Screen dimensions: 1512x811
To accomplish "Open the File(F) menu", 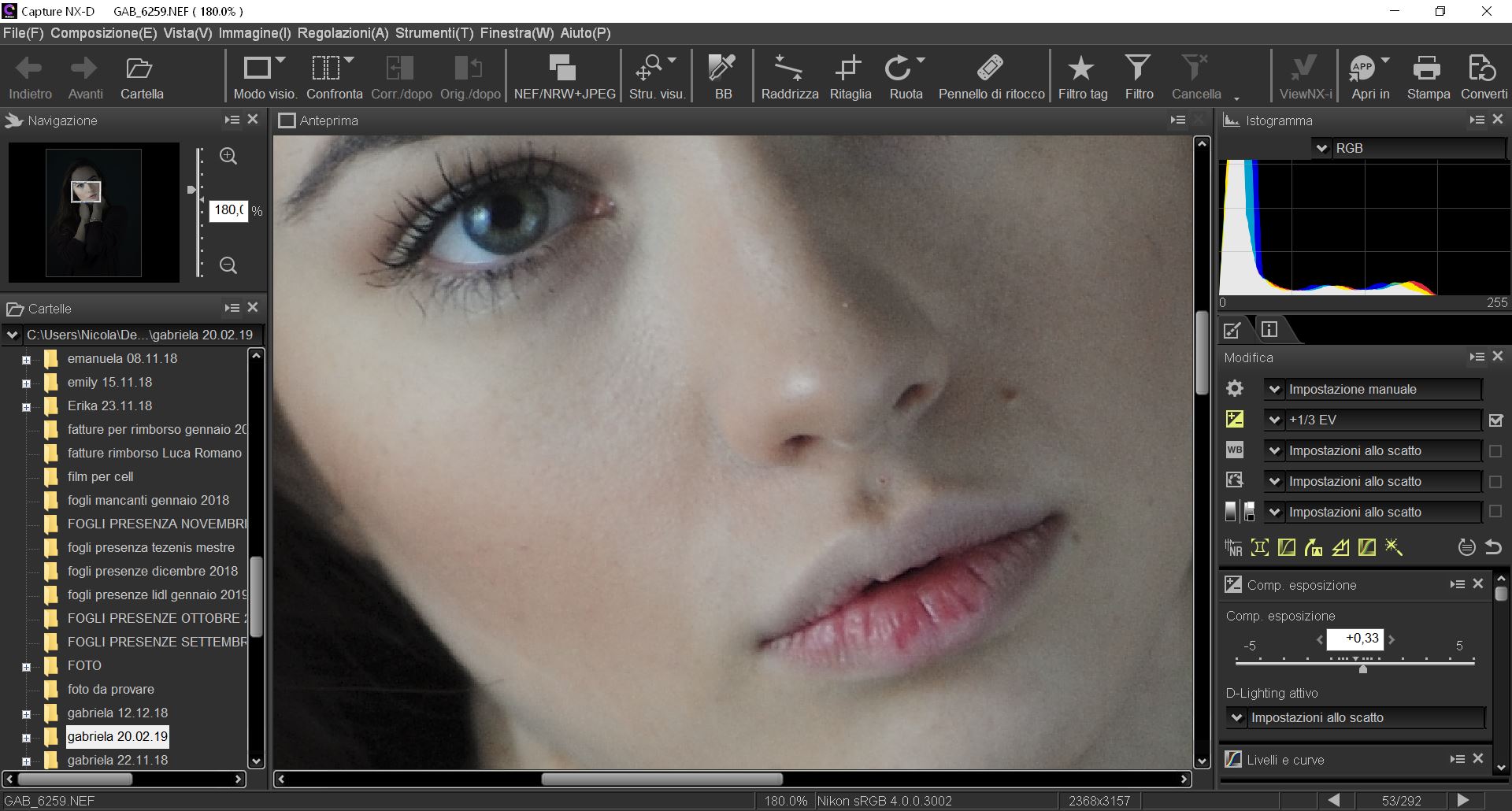I will pos(23,33).
